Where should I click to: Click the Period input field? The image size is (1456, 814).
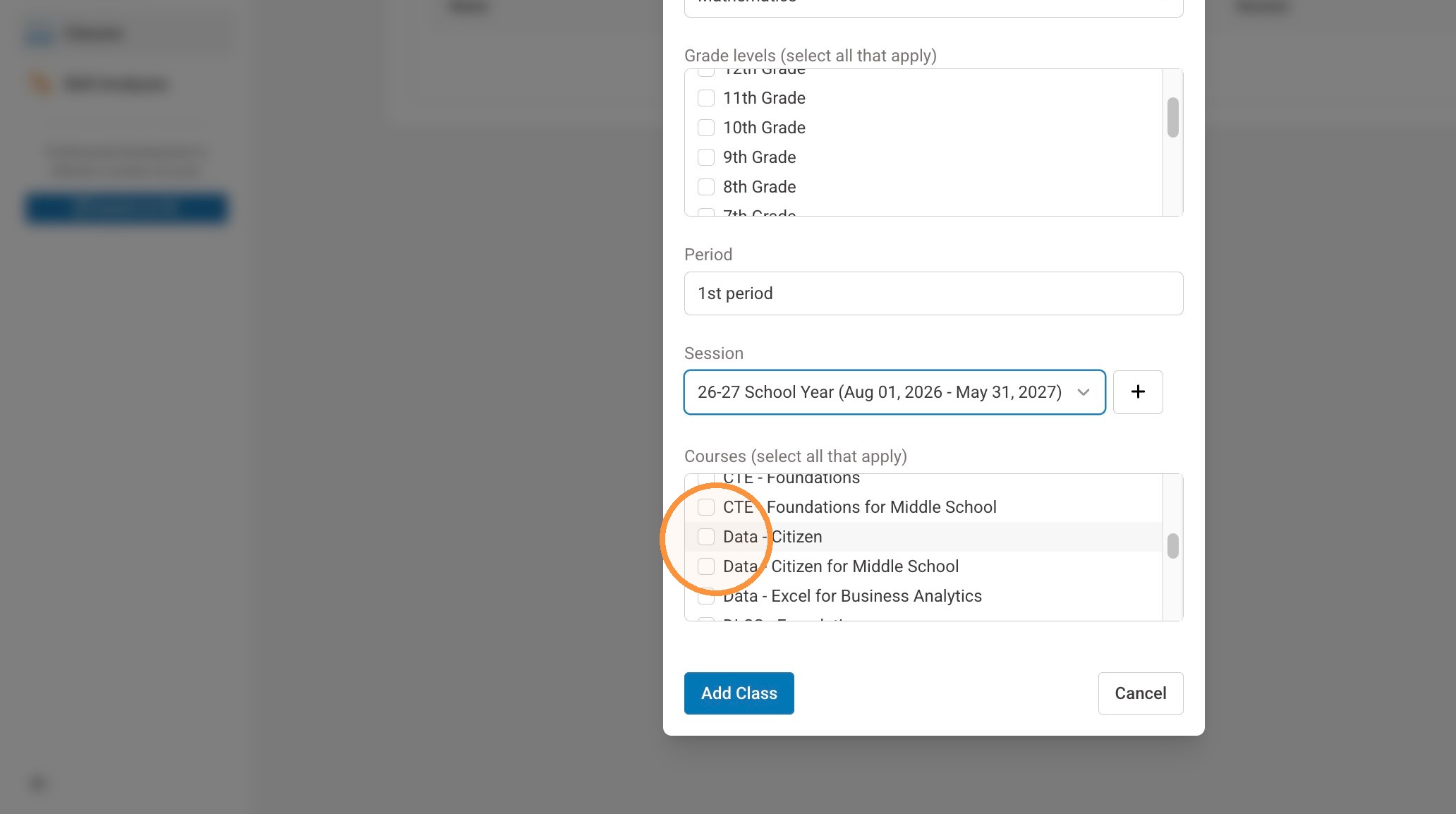tap(933, 293)
